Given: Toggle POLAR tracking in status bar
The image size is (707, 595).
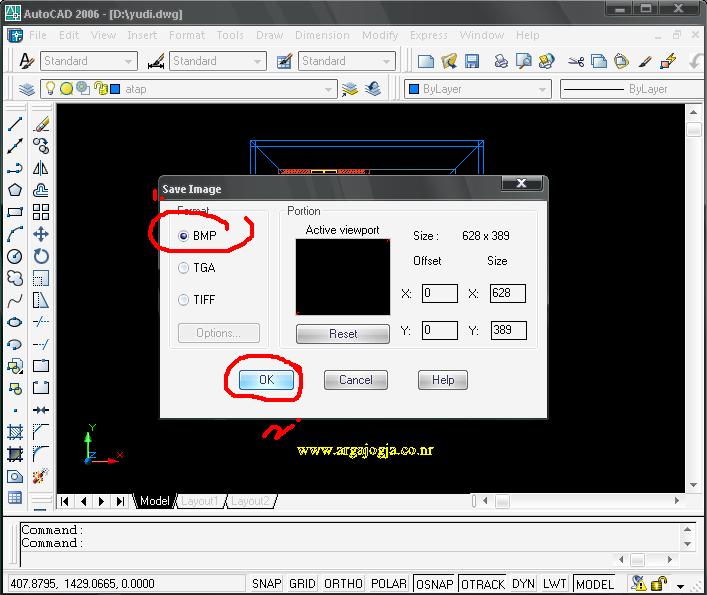Looking at the screenshot, I should coord(389,584).
